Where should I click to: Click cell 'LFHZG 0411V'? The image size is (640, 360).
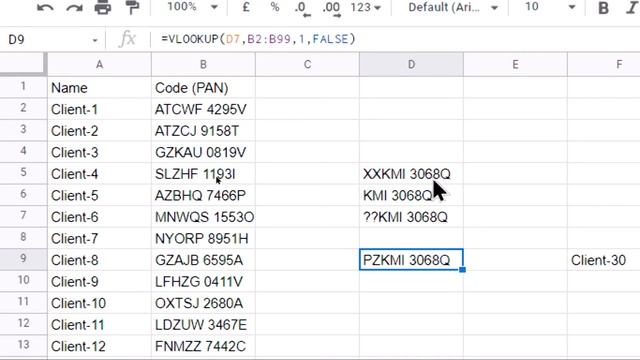coord(203,282)
